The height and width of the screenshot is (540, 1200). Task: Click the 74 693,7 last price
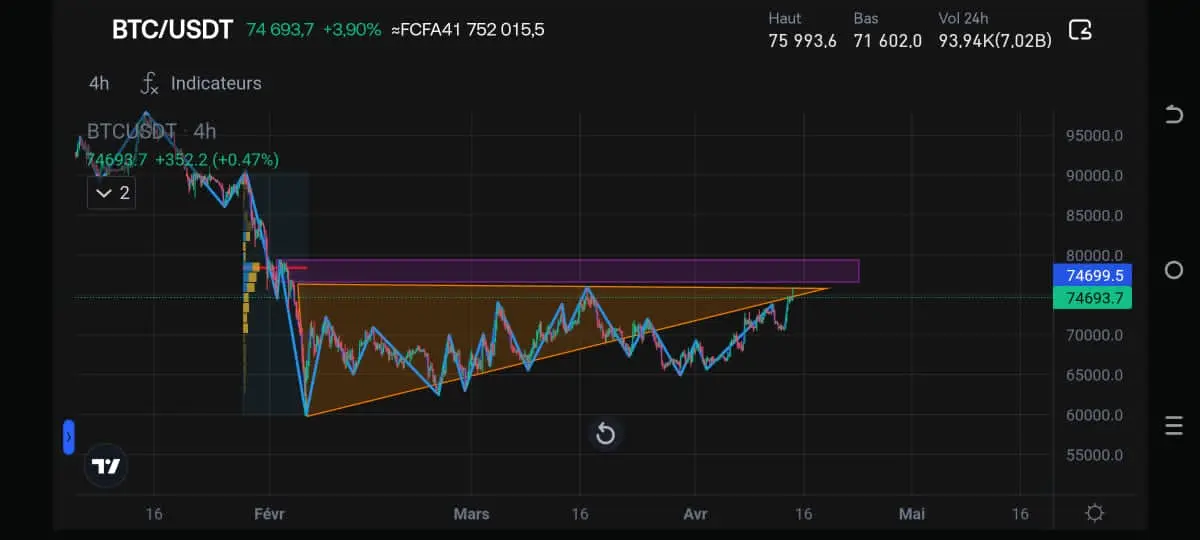coord(280,29)
